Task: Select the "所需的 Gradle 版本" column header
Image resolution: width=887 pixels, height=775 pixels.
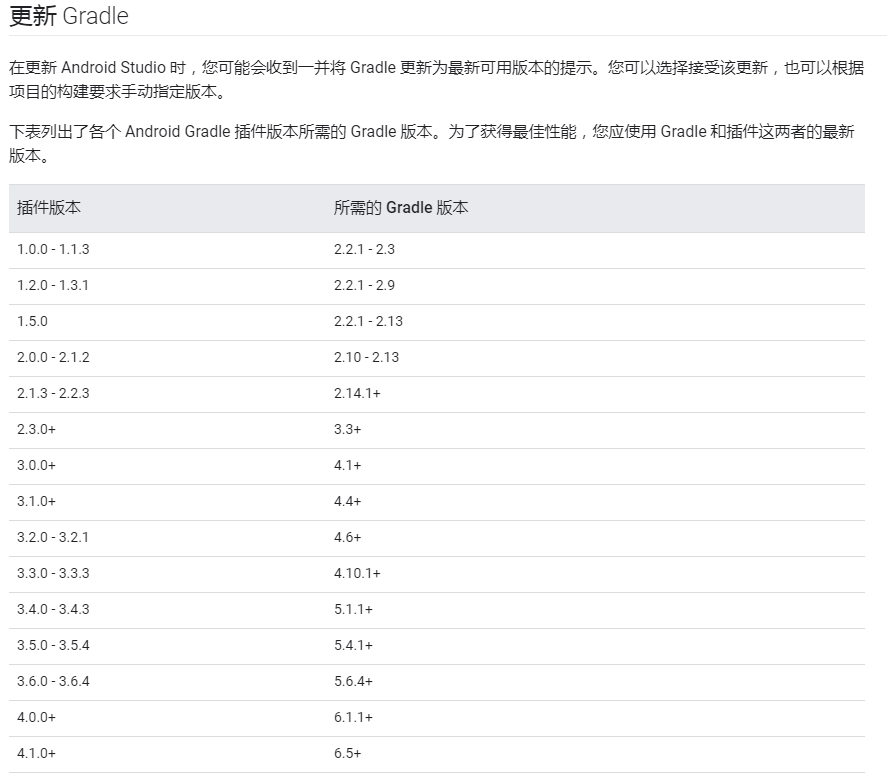Action: (x=401, y=208)
